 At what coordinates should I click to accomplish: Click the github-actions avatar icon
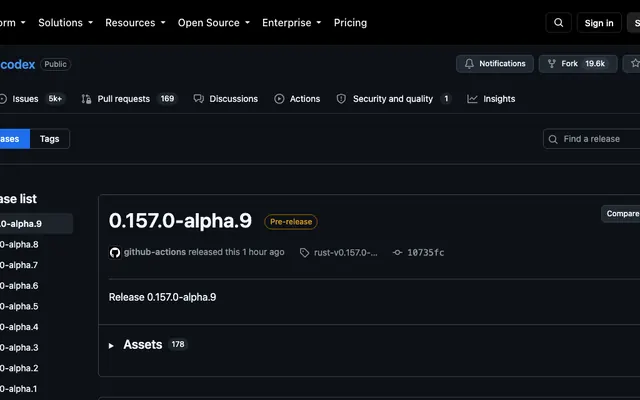(x=115, y=252)
